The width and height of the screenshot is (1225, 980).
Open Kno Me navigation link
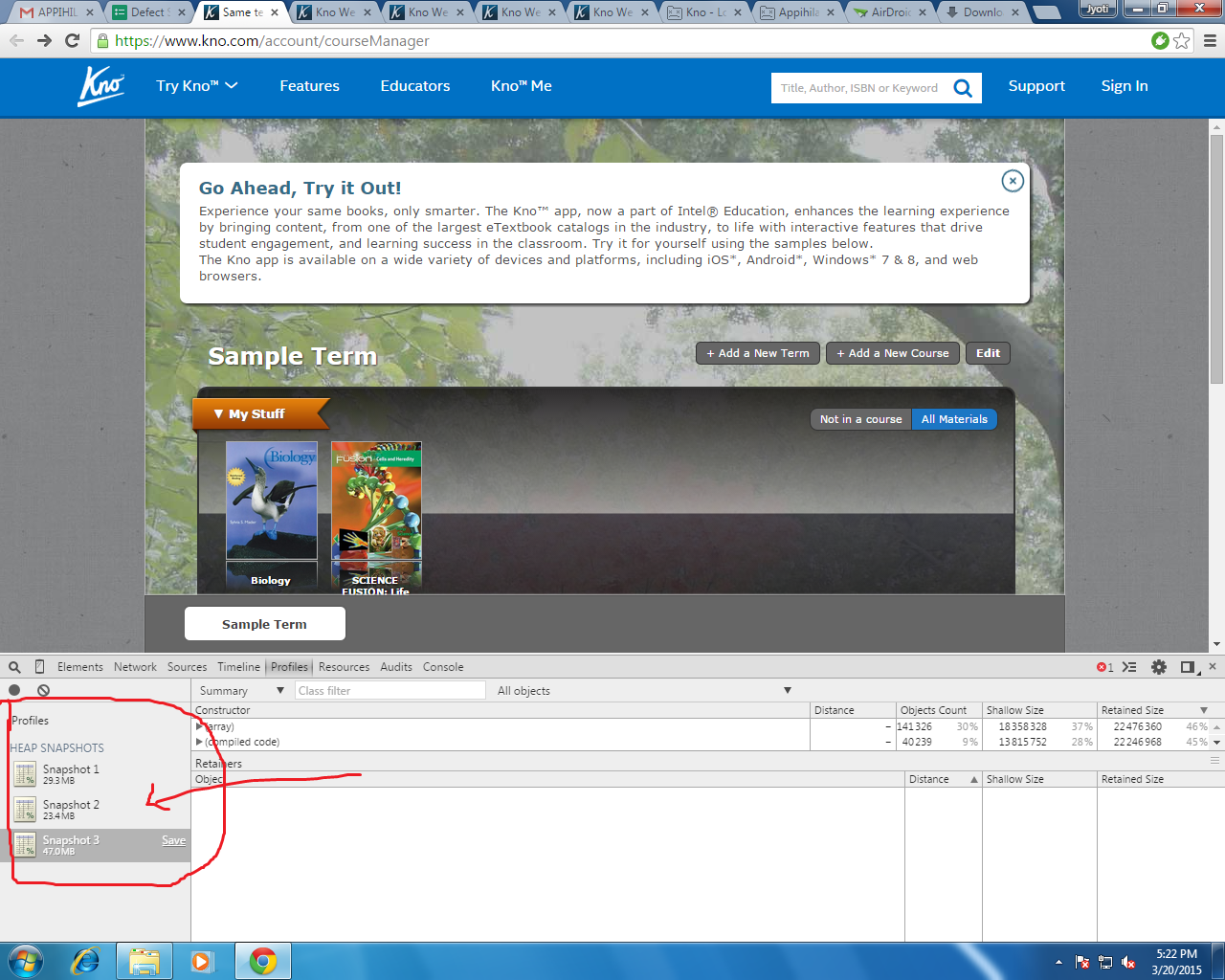(x=522, y=86)
